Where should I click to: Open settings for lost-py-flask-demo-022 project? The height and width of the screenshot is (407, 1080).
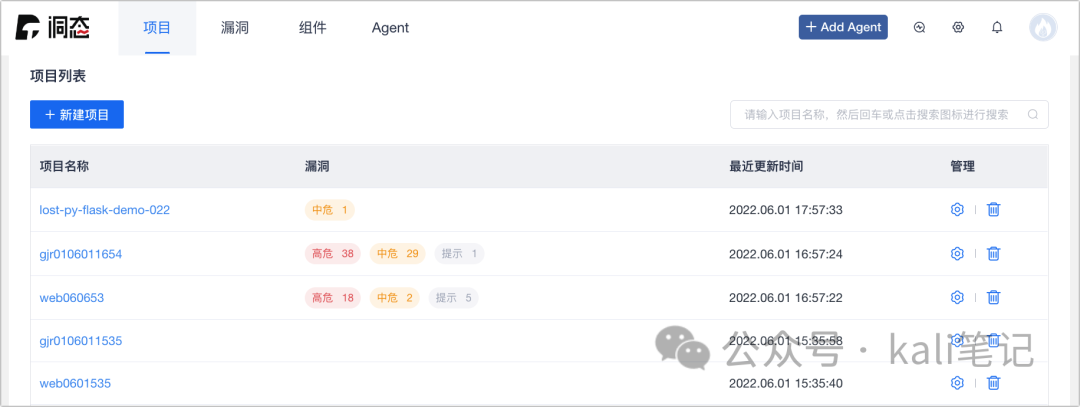(x=956, y=209)
